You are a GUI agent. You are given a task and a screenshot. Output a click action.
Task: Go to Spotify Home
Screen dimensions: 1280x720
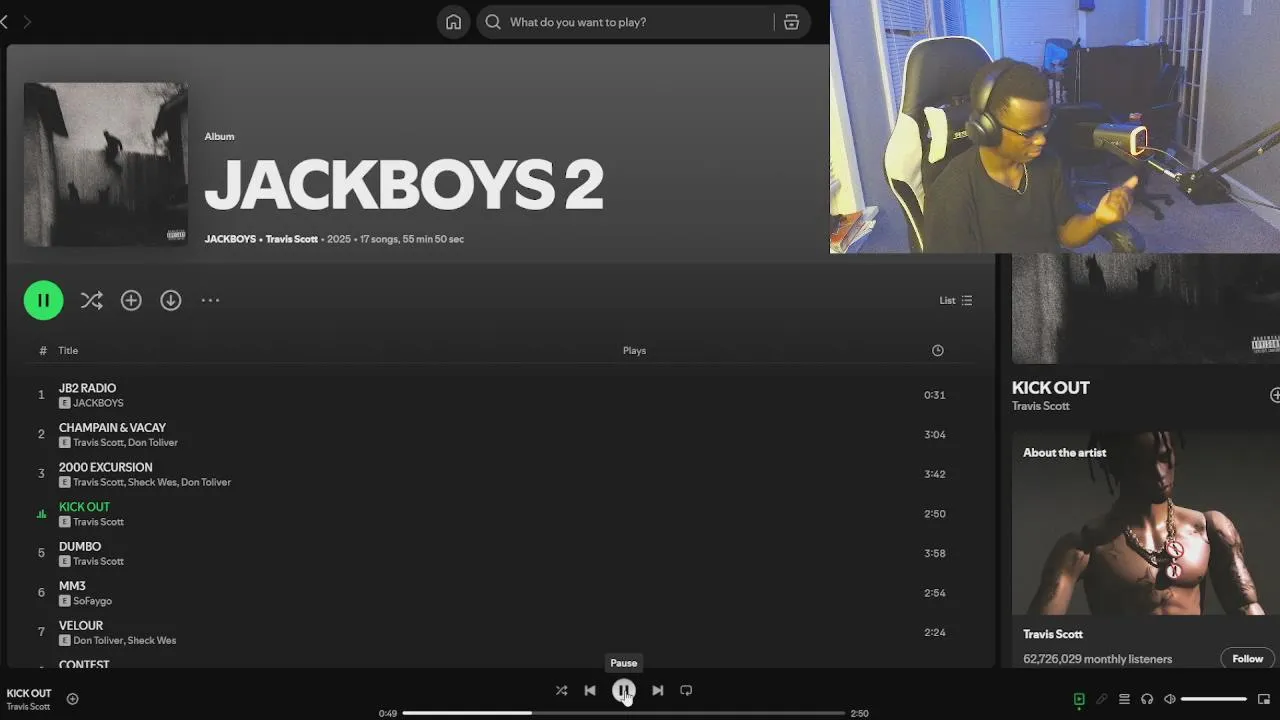(453, 22)
